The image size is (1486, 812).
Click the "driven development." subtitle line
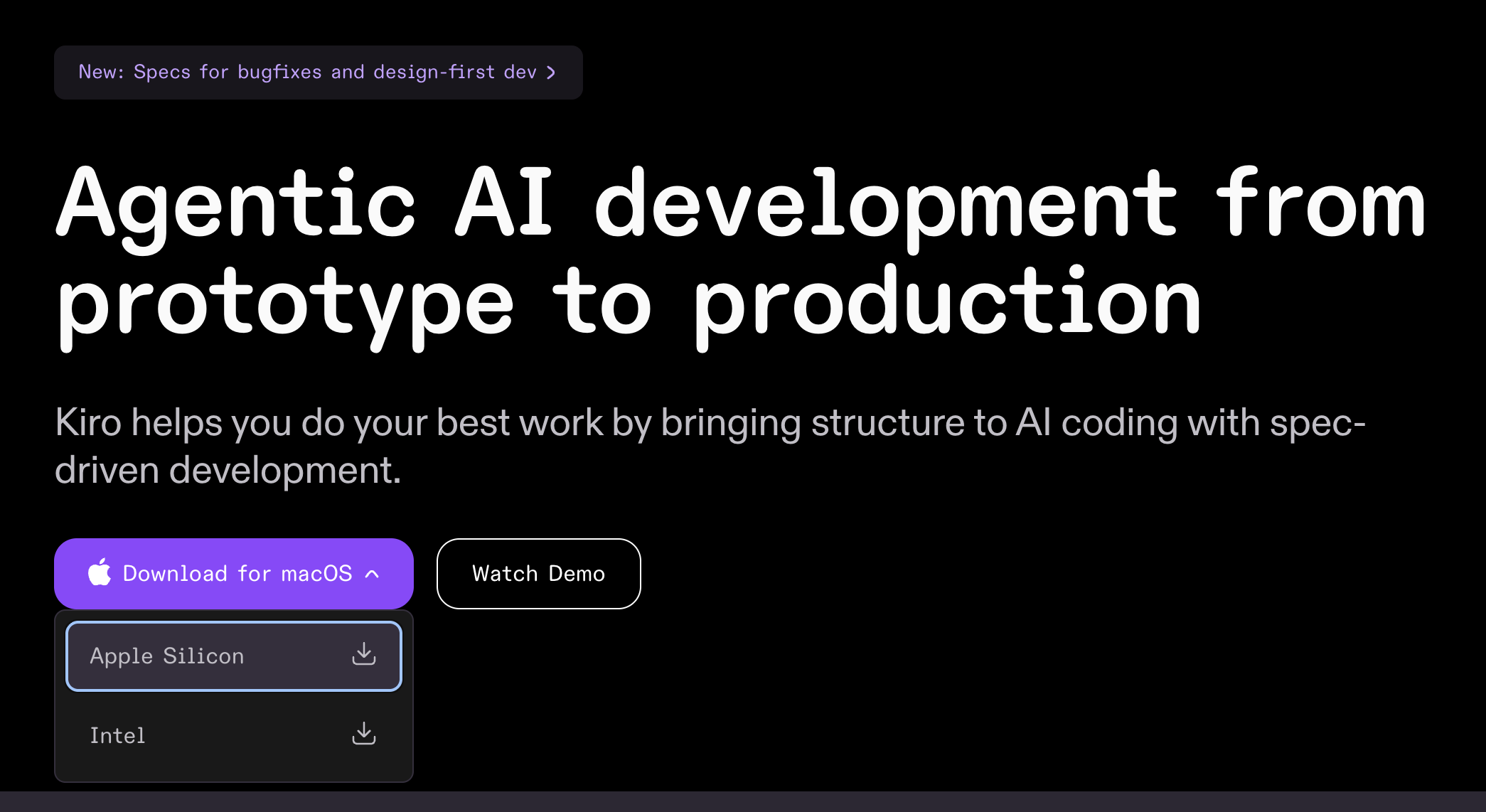coord(228,471)
